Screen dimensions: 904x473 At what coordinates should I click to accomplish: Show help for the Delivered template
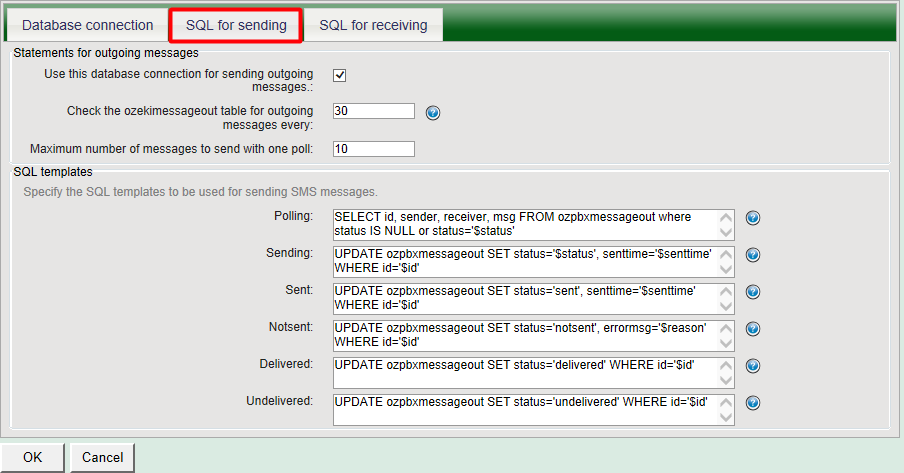[754, 366]
